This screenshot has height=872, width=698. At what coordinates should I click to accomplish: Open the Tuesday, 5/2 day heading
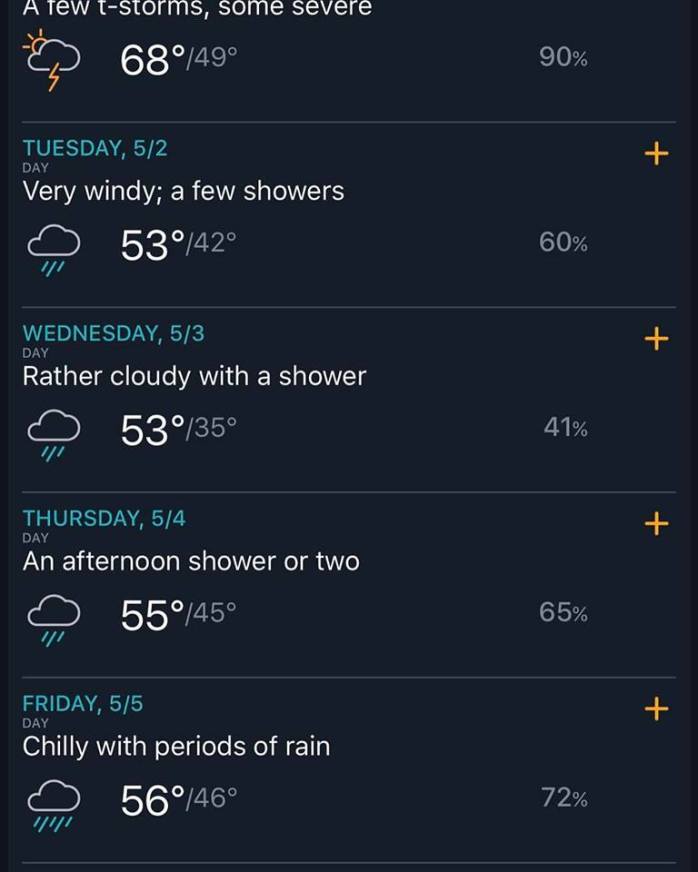[x=95, y=148]
